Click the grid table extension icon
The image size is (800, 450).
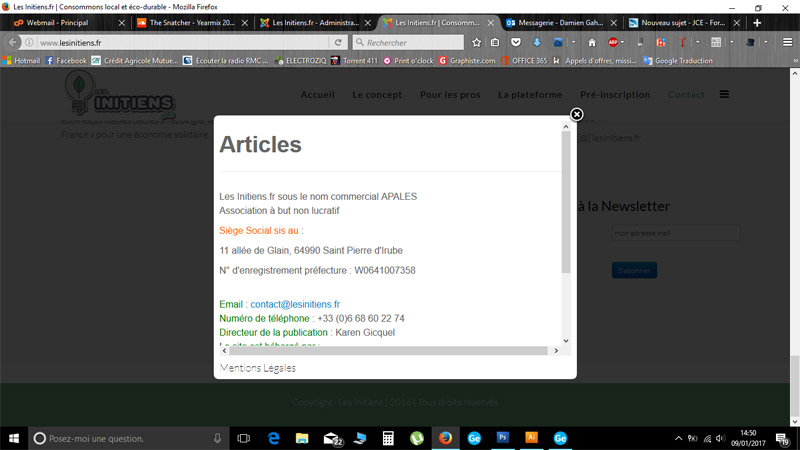tap(716, 42)
